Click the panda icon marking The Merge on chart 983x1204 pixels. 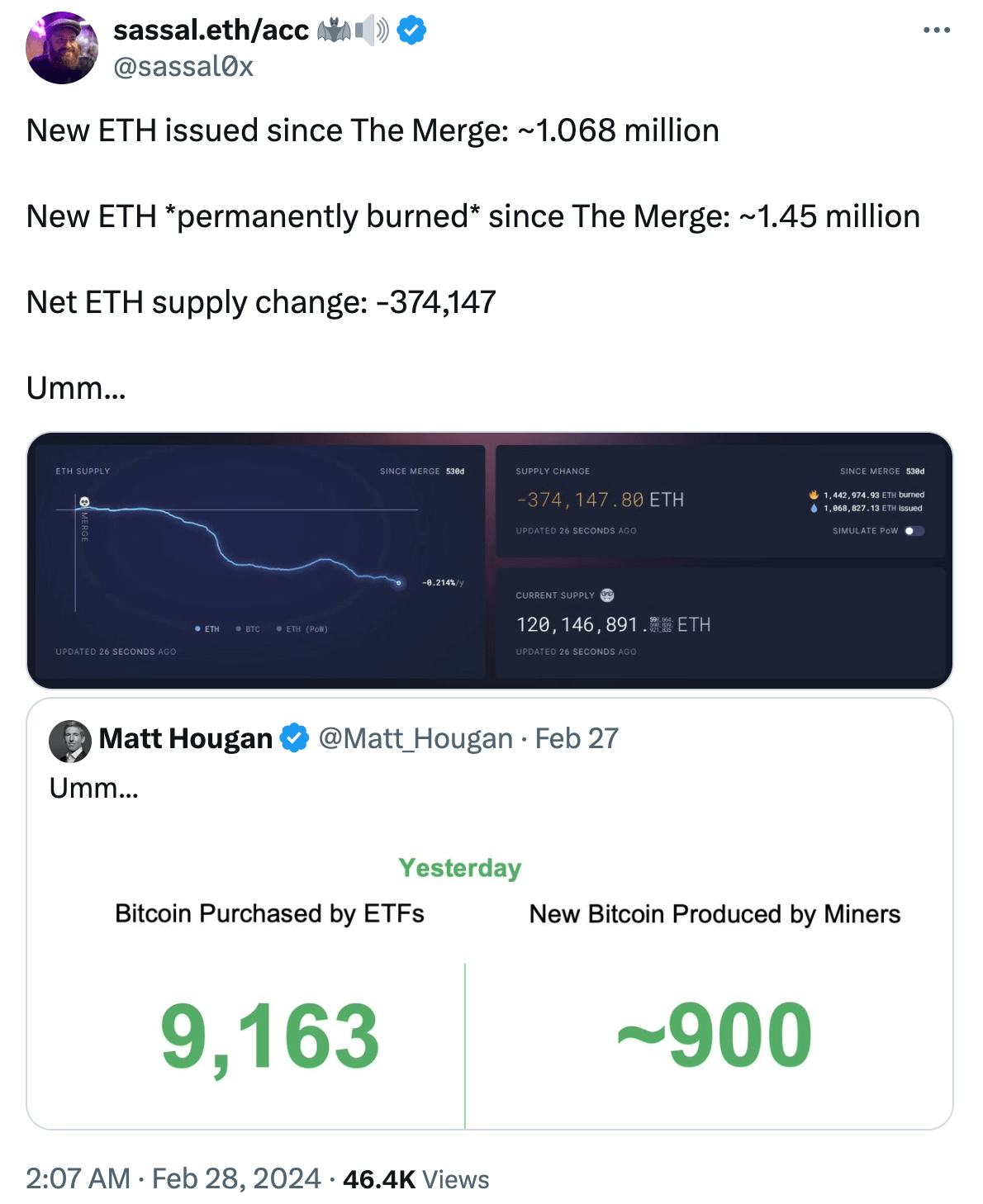tap(84, 500)
